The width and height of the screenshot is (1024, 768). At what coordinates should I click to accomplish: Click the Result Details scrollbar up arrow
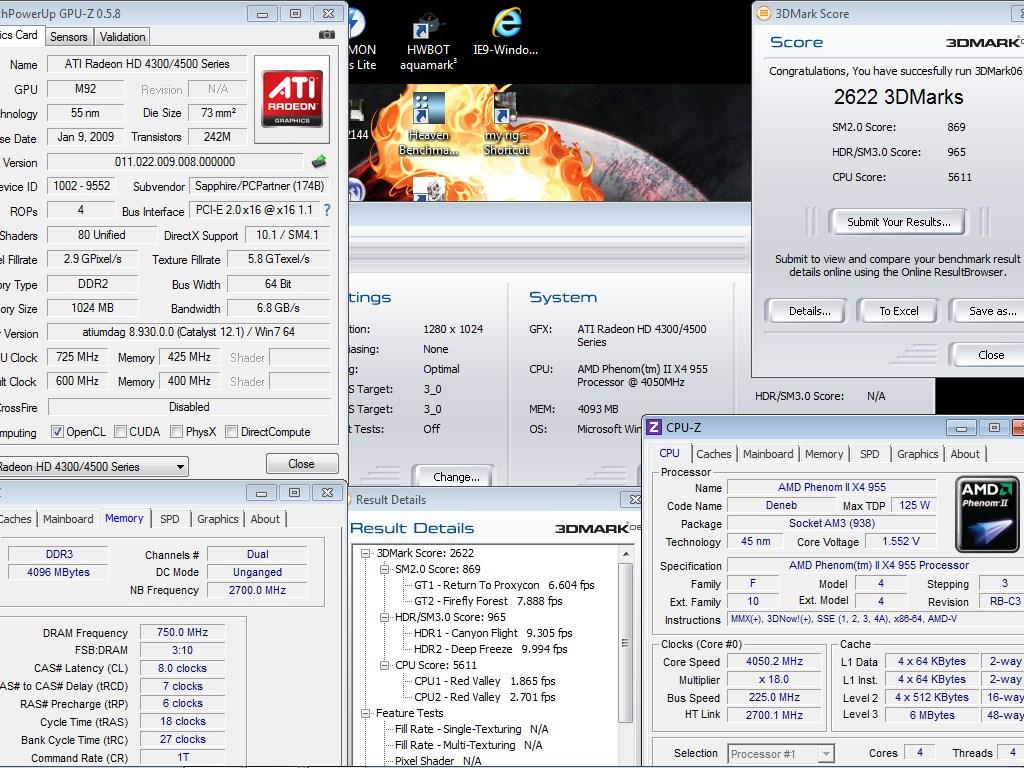point(626,554)
